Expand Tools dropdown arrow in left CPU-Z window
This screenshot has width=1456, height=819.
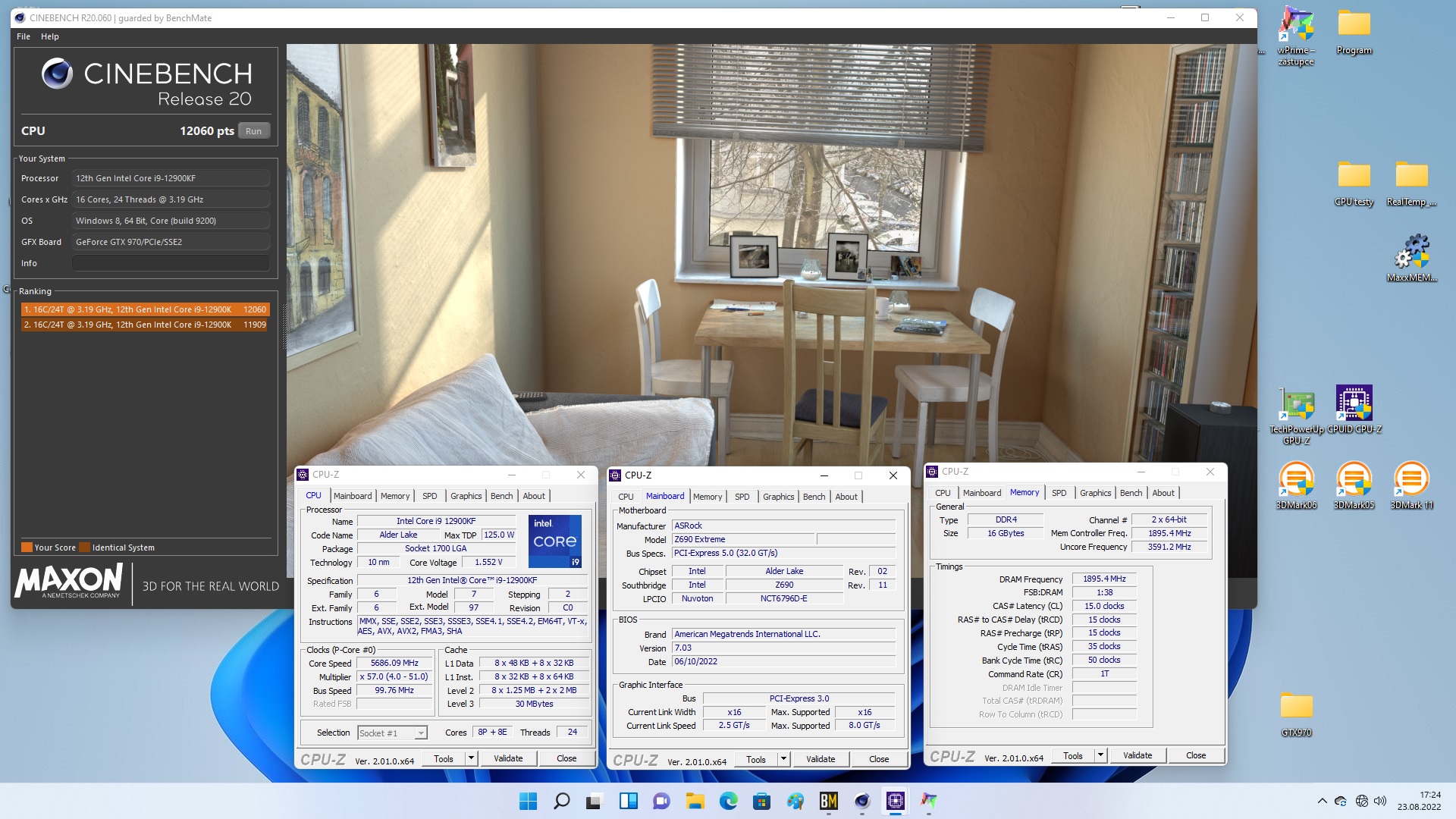(471, 758)
